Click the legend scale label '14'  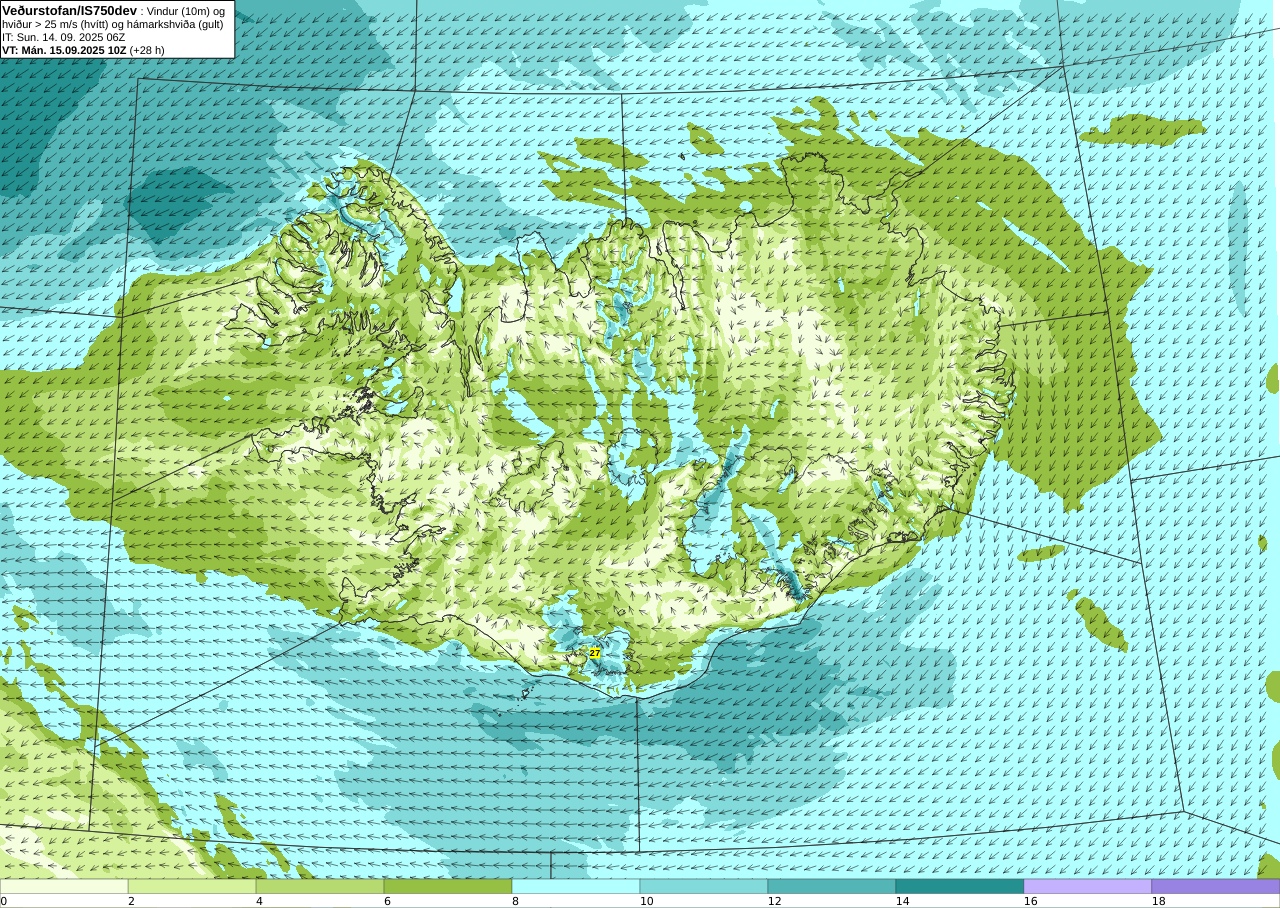(x=902, y=901)
